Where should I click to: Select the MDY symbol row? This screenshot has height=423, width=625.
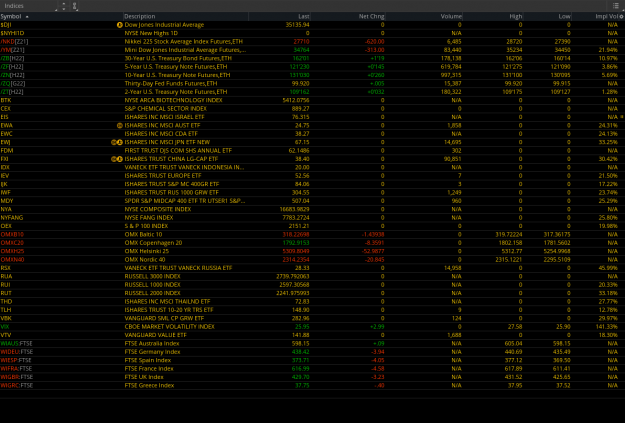click(x=7, y=201)
